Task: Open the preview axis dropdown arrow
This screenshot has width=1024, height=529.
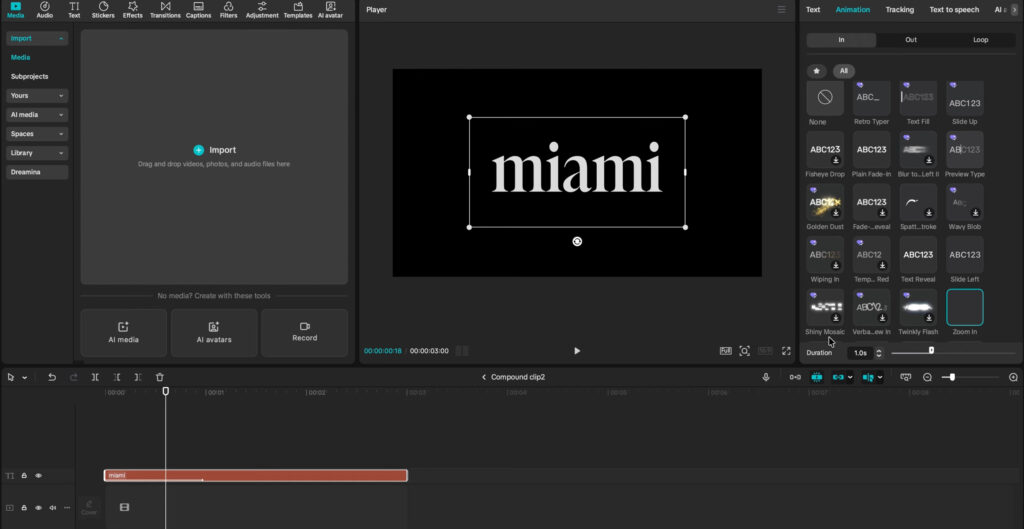Action: (x=880, y=377)
